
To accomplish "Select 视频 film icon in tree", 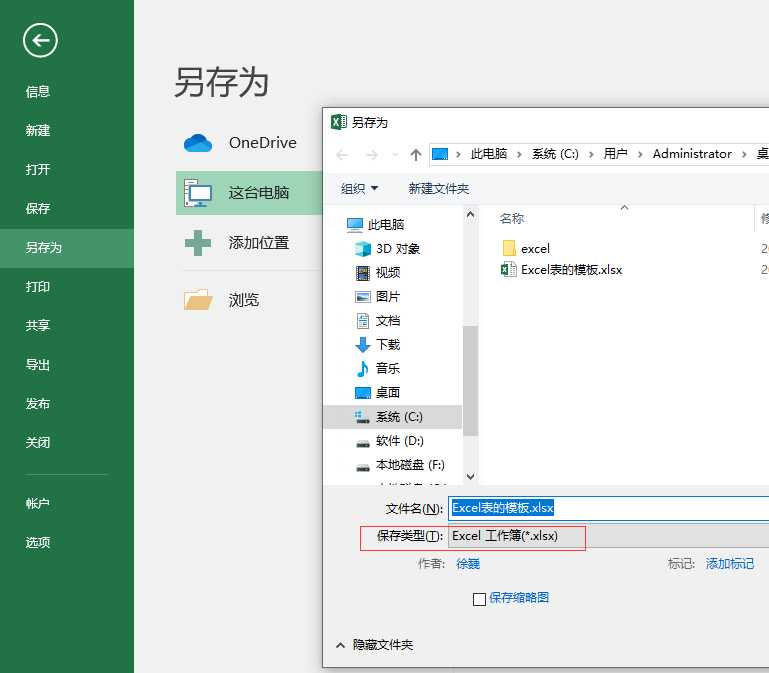I will coord(363,273).
